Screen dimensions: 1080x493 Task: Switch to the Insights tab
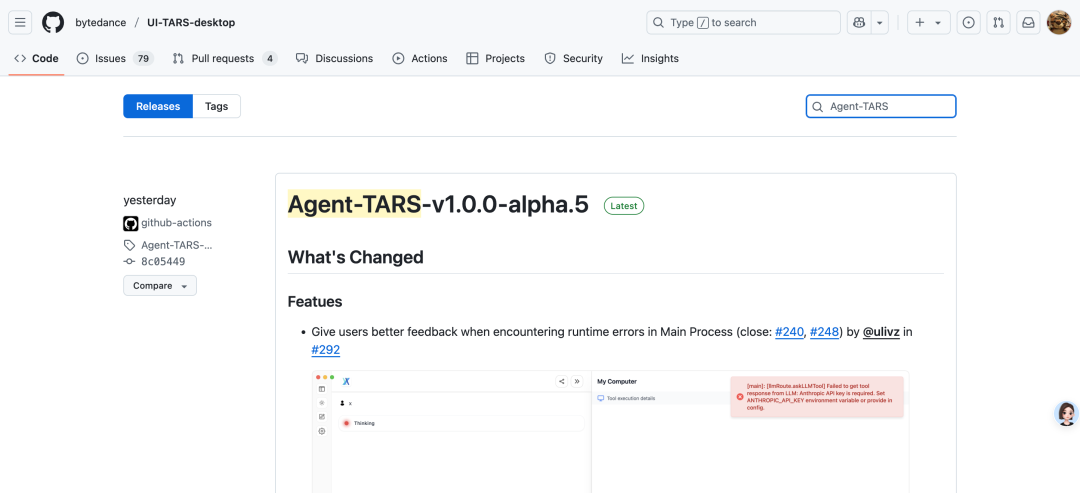[650, 59]
